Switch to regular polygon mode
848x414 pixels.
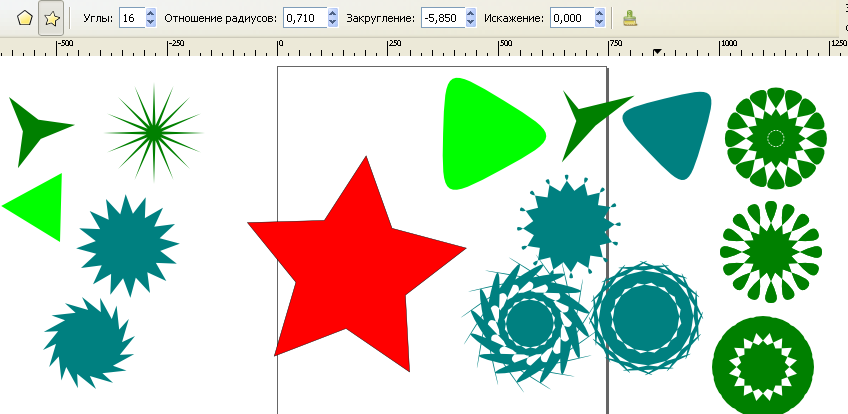point(25,18)
